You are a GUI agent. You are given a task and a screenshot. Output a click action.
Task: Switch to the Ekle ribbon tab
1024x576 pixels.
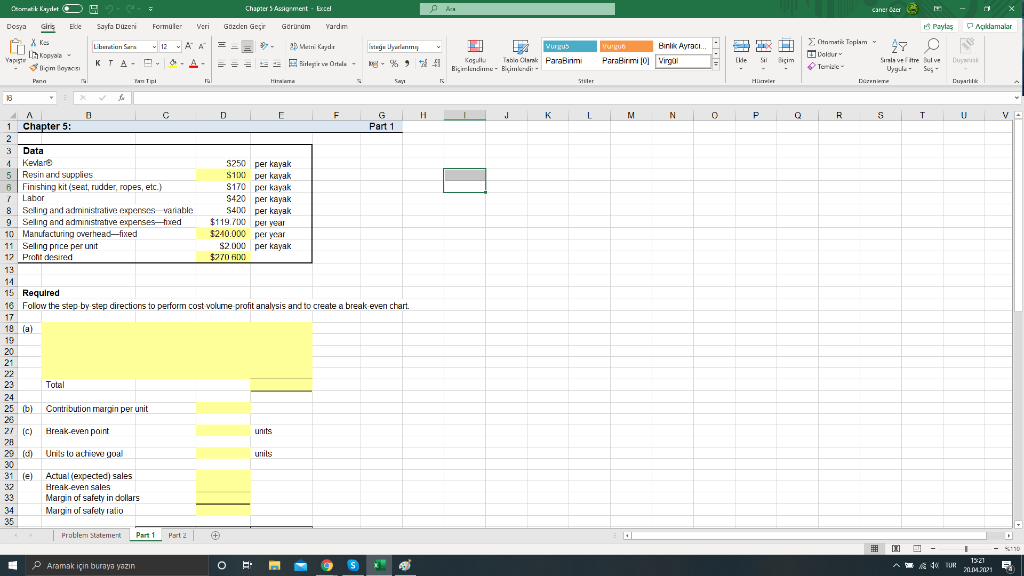(x=76, y=27)
